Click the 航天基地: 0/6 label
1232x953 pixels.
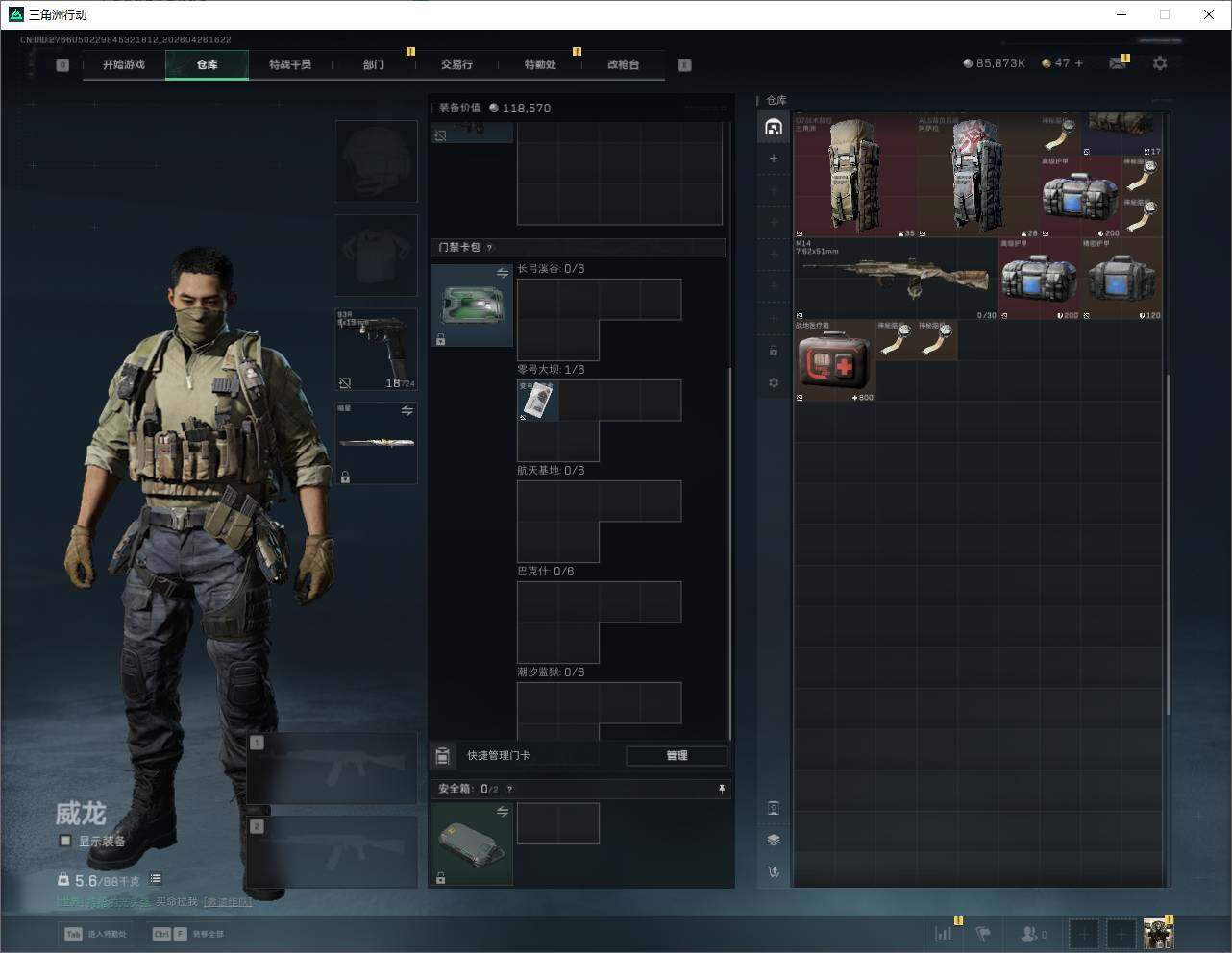click(551, 471)
